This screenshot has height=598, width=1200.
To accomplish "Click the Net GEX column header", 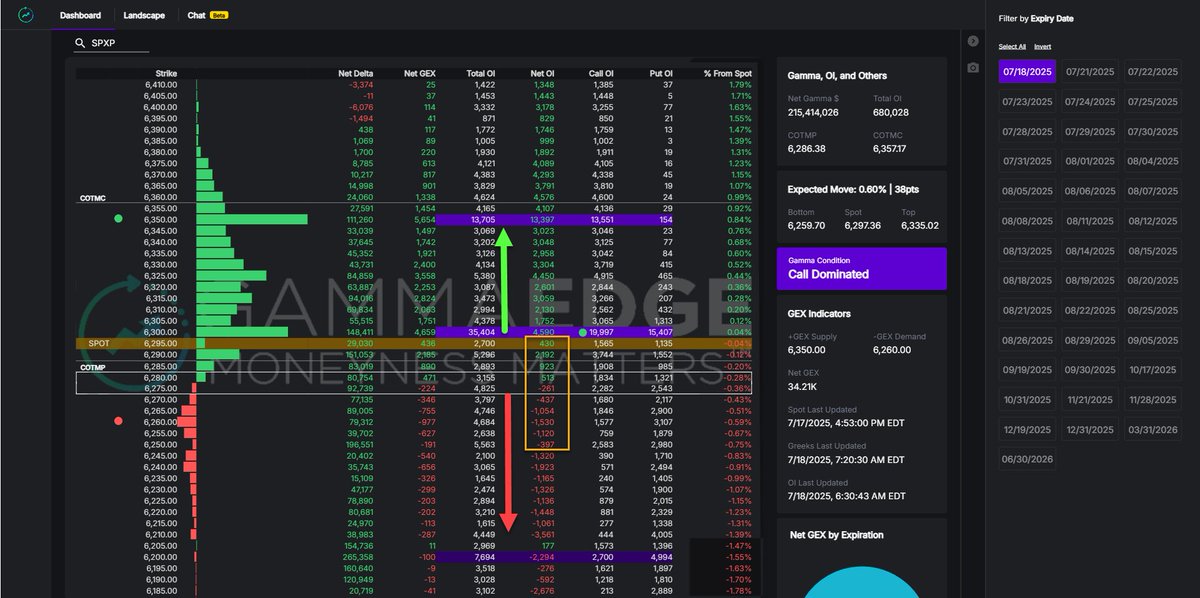I will (x=420, y=73).
